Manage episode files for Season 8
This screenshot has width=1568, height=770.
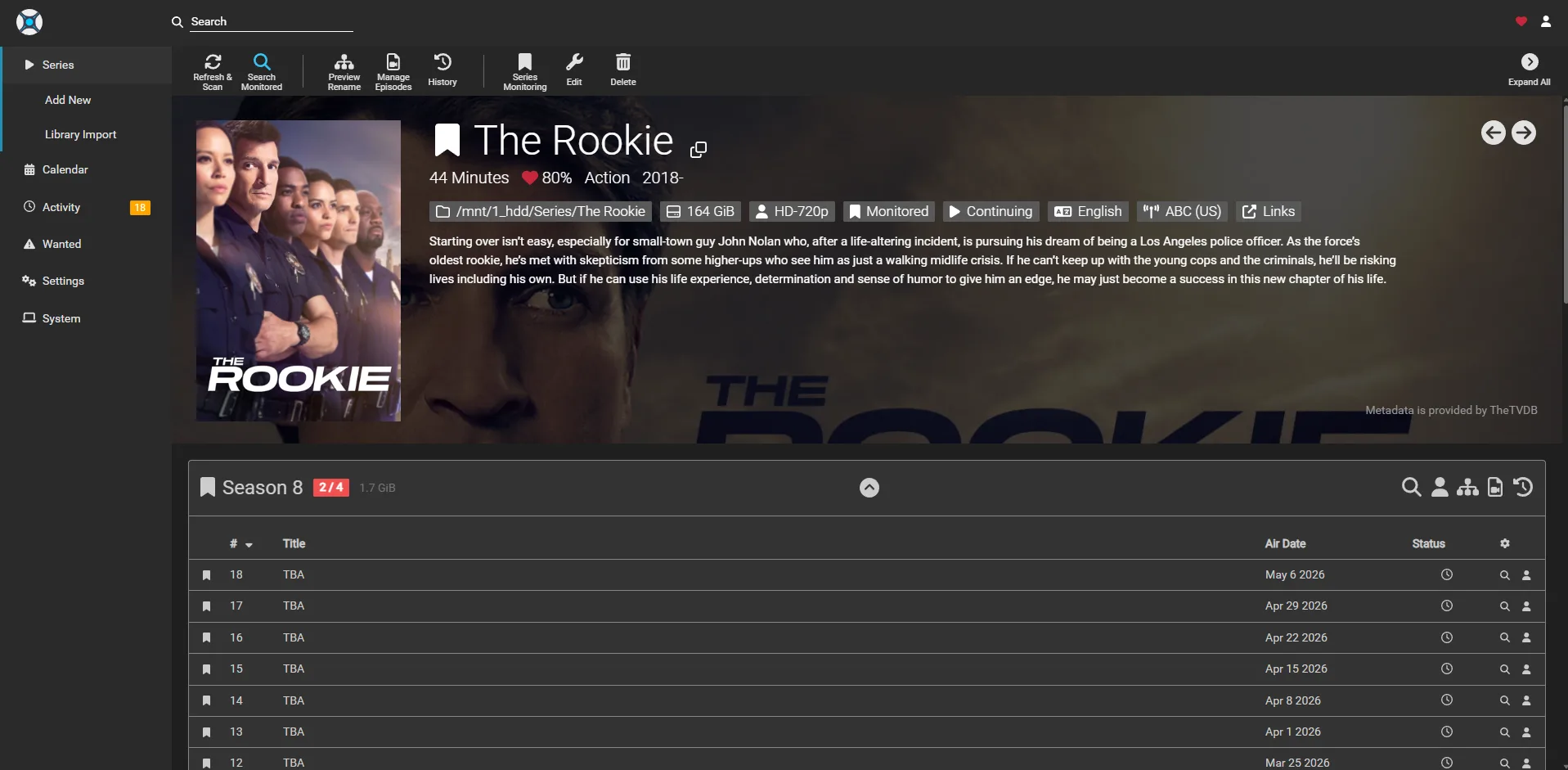pyautogui.click(x=1495, y=488)
